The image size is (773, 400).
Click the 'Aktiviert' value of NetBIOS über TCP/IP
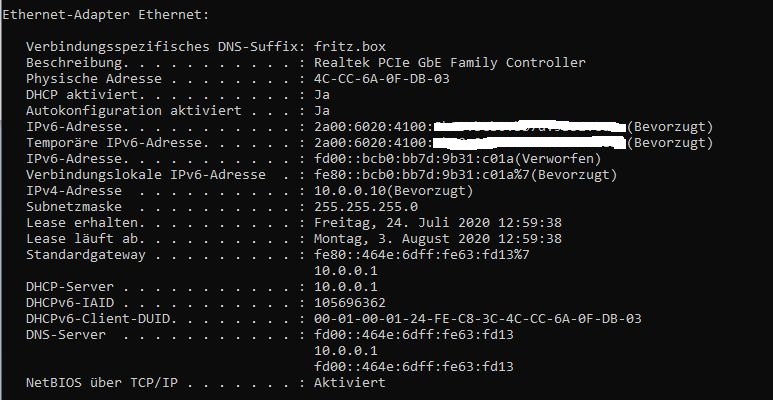click(350, 383)
